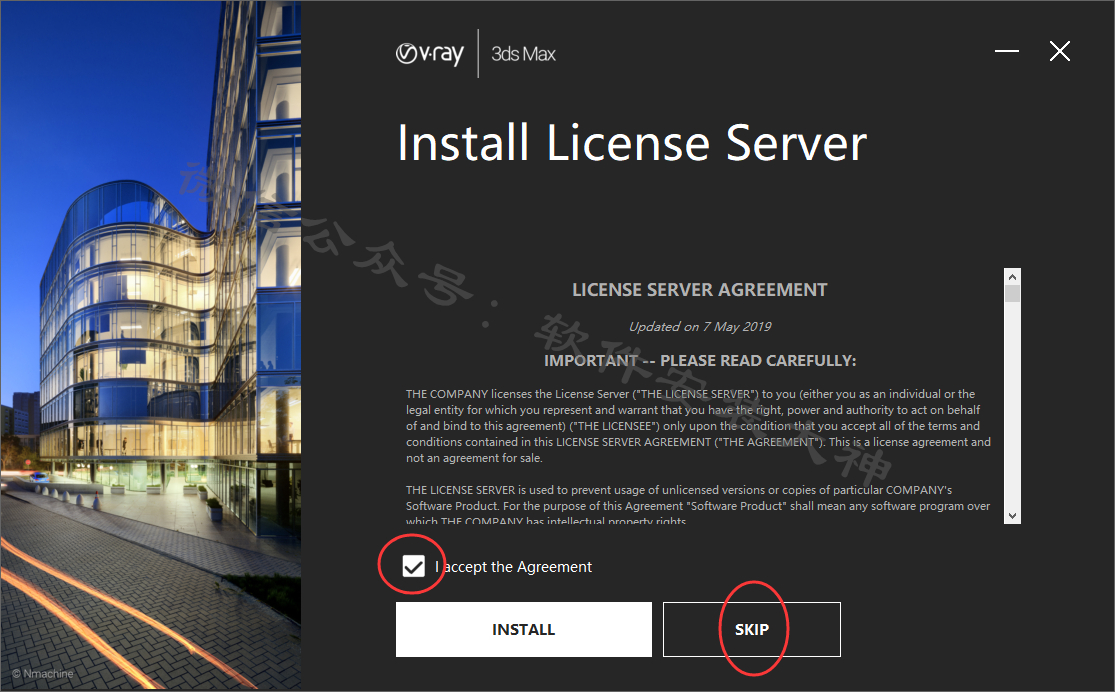Click the "3ds Max" product label

(x=523, y=54)
